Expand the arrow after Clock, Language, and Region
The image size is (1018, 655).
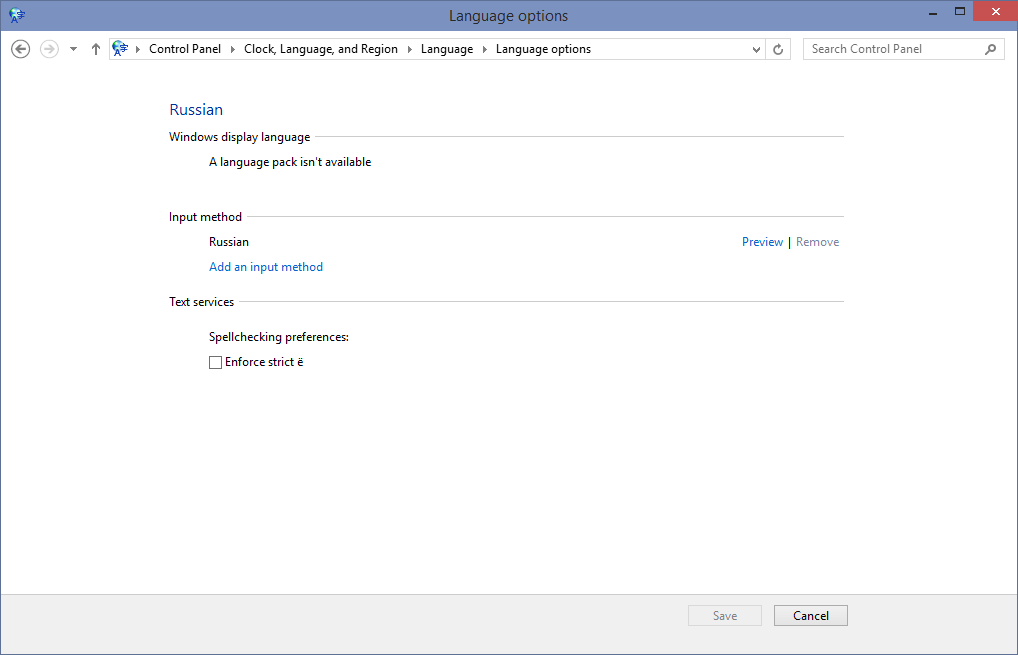409,49
